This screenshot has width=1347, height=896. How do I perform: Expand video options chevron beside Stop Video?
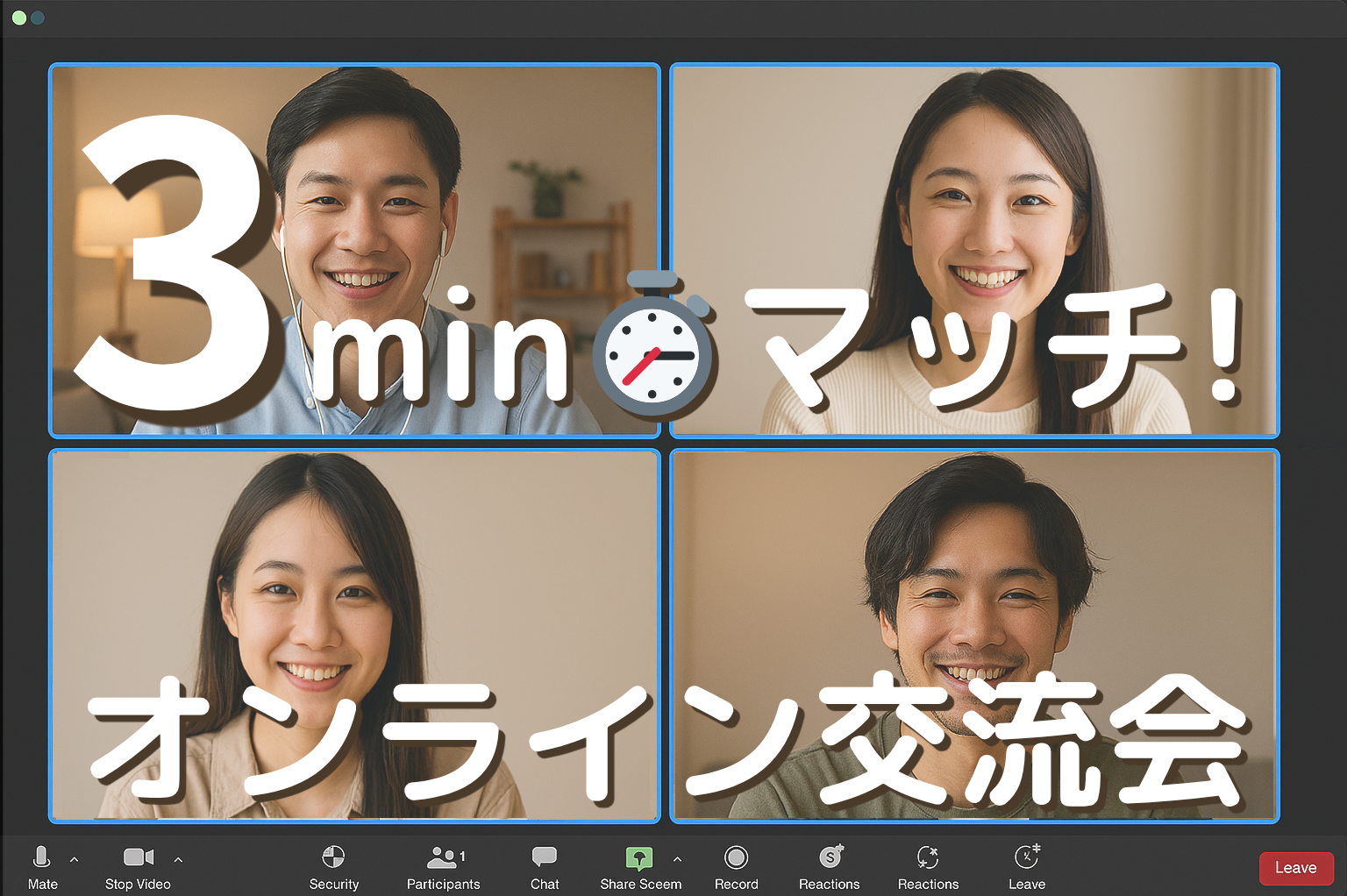click(178, 860)
